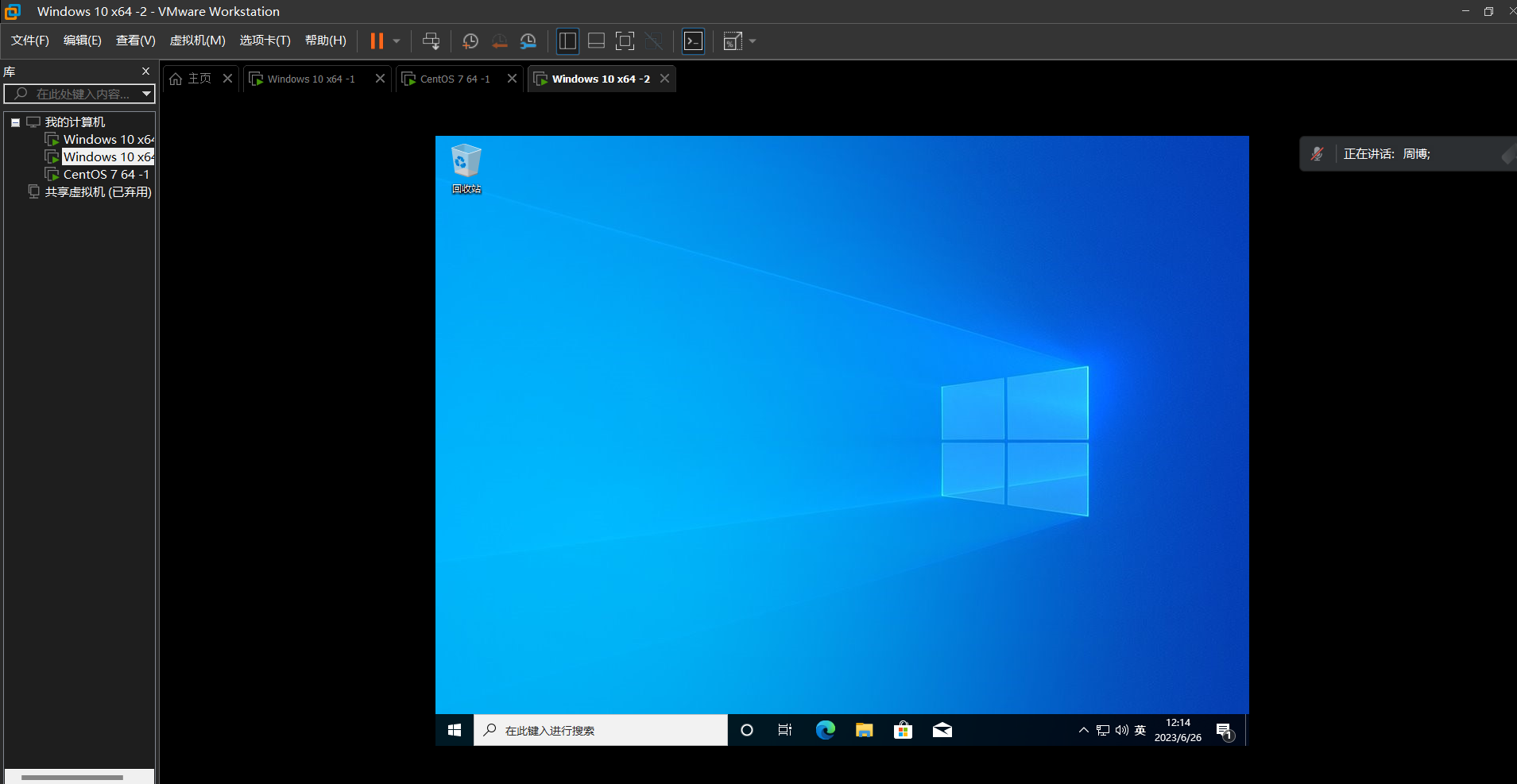Select 我的计算机 in the library tree
This screenshot has height=784, width=1517.
pyautogui.click(x=75, y=122)
